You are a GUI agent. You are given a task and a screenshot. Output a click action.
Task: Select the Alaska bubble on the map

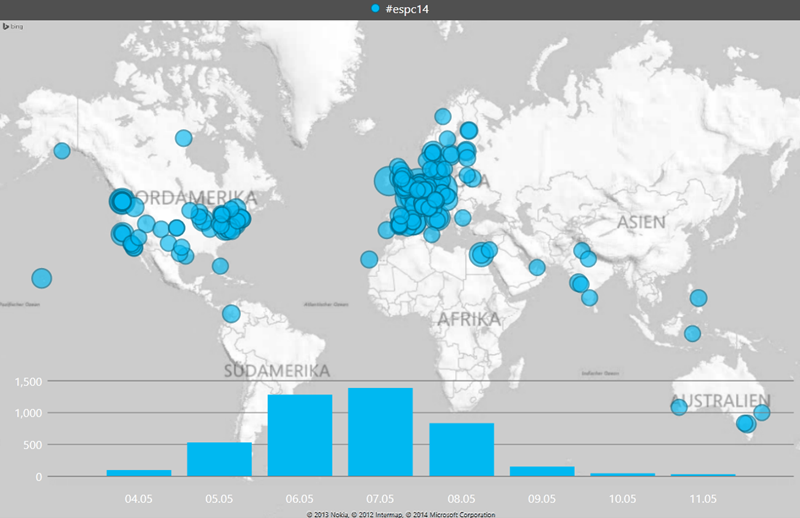click(62, 151)
